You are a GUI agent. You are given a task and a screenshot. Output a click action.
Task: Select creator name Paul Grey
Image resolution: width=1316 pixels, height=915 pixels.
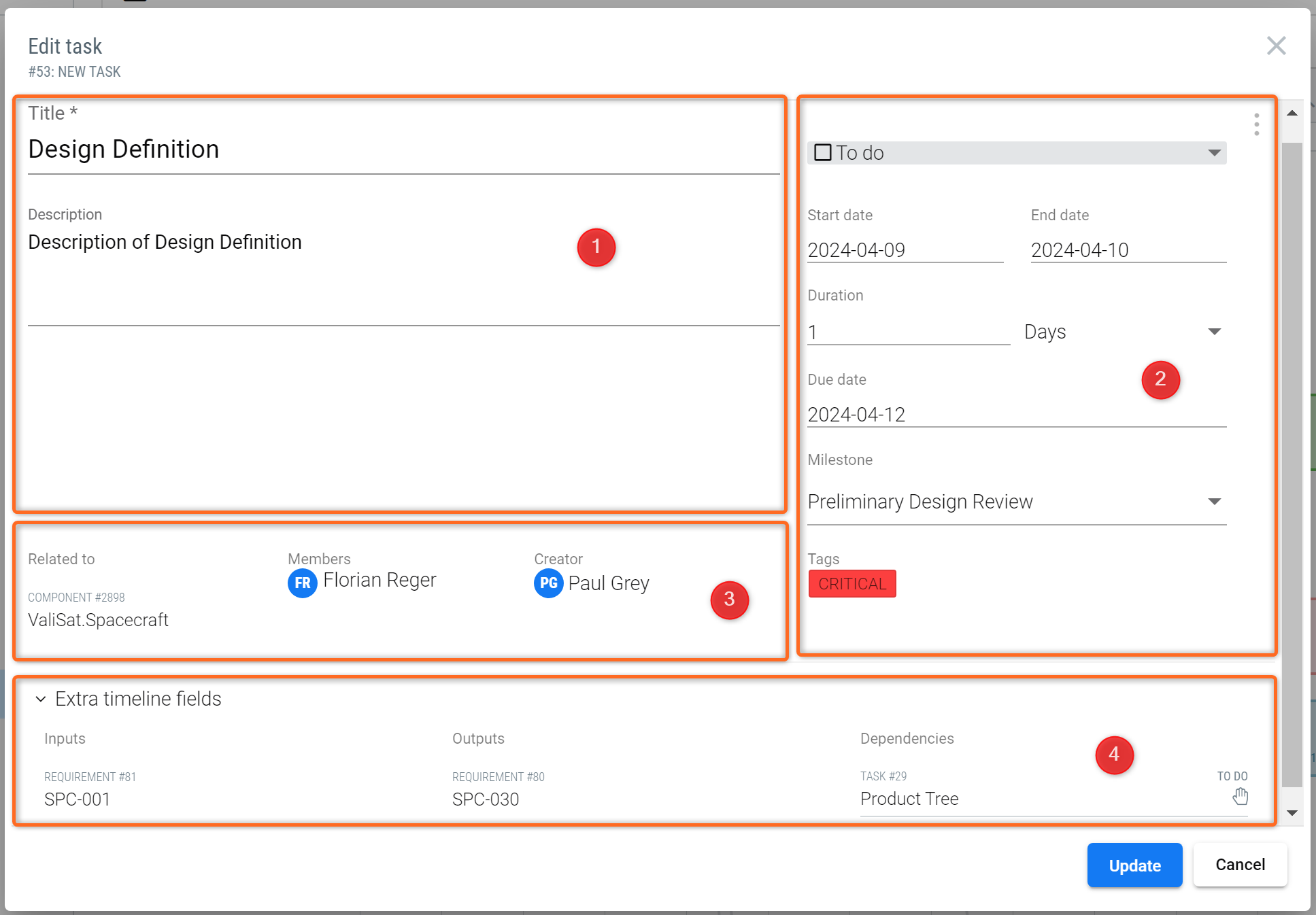click(609, 583)
